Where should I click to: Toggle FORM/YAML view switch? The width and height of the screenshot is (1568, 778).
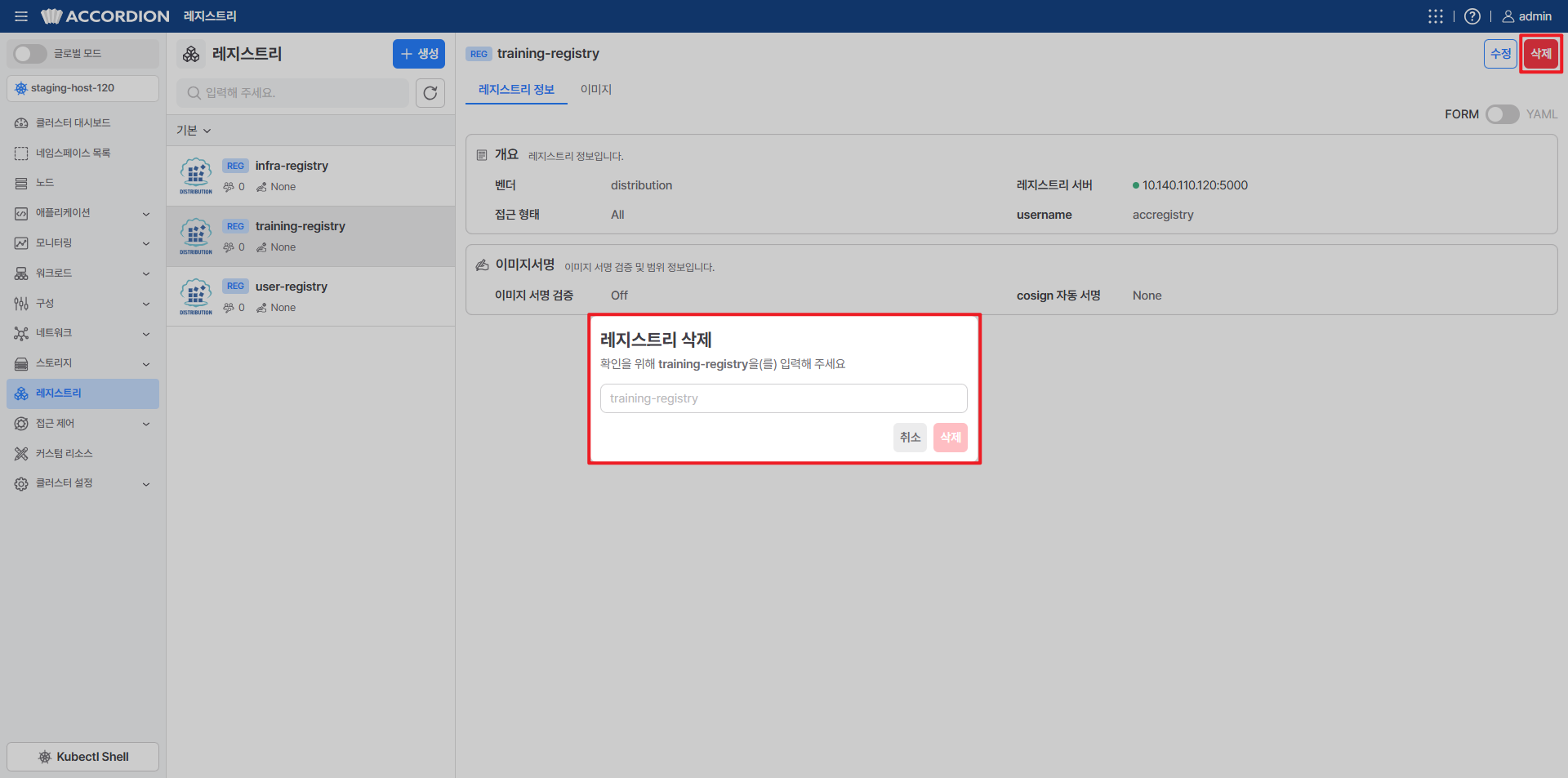click(x=1502, y=114)
